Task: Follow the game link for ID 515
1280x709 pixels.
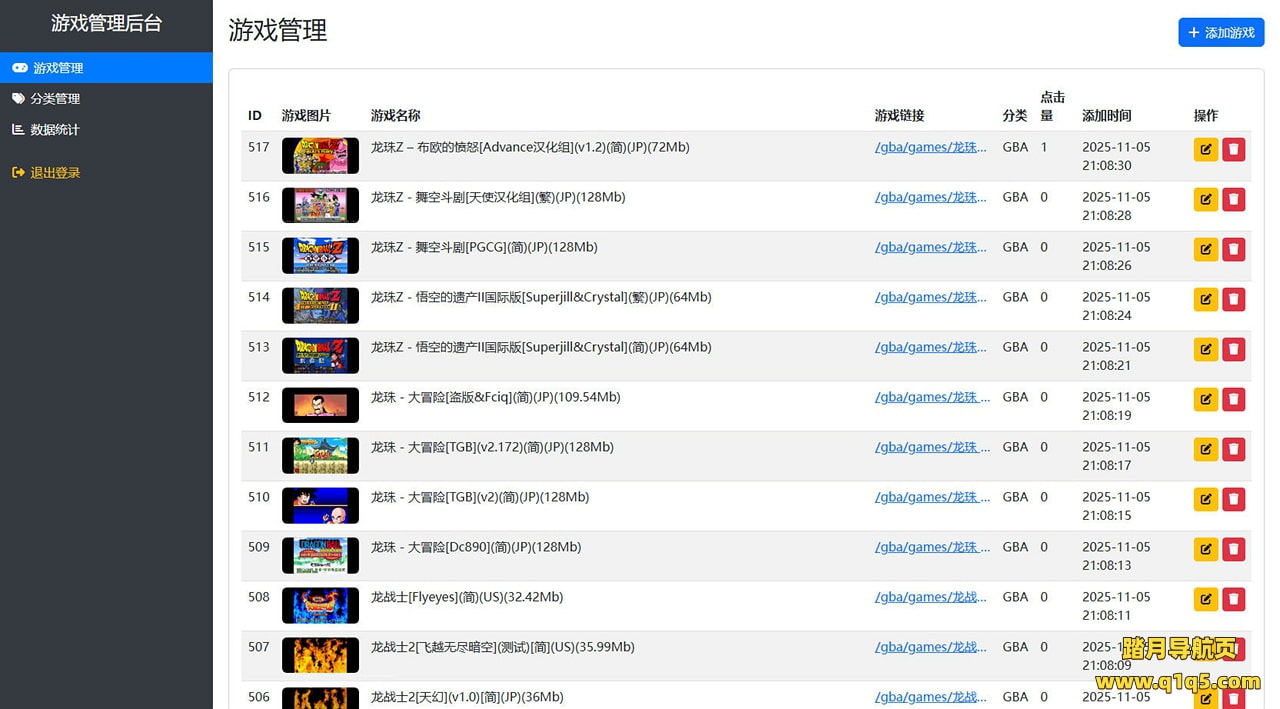Action: (930, 247)
